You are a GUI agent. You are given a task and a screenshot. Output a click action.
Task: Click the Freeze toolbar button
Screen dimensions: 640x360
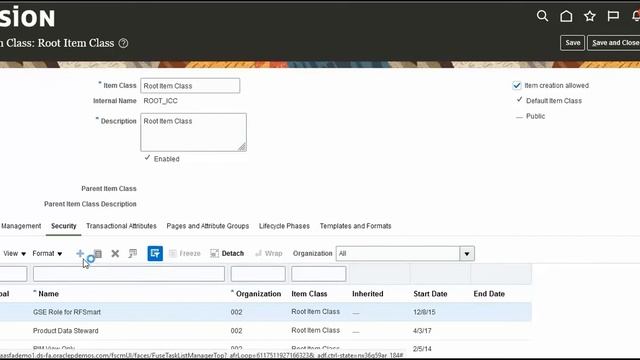point(185,253)
